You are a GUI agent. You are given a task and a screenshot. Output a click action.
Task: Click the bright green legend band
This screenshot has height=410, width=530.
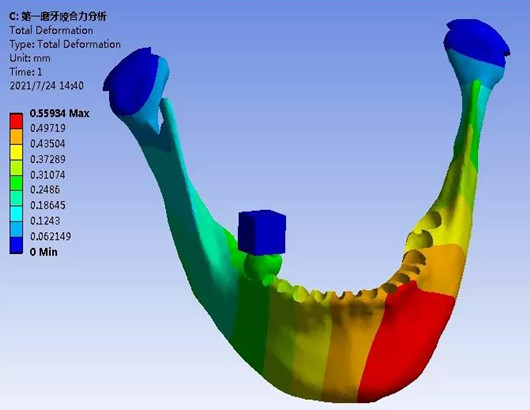(16, 183)
